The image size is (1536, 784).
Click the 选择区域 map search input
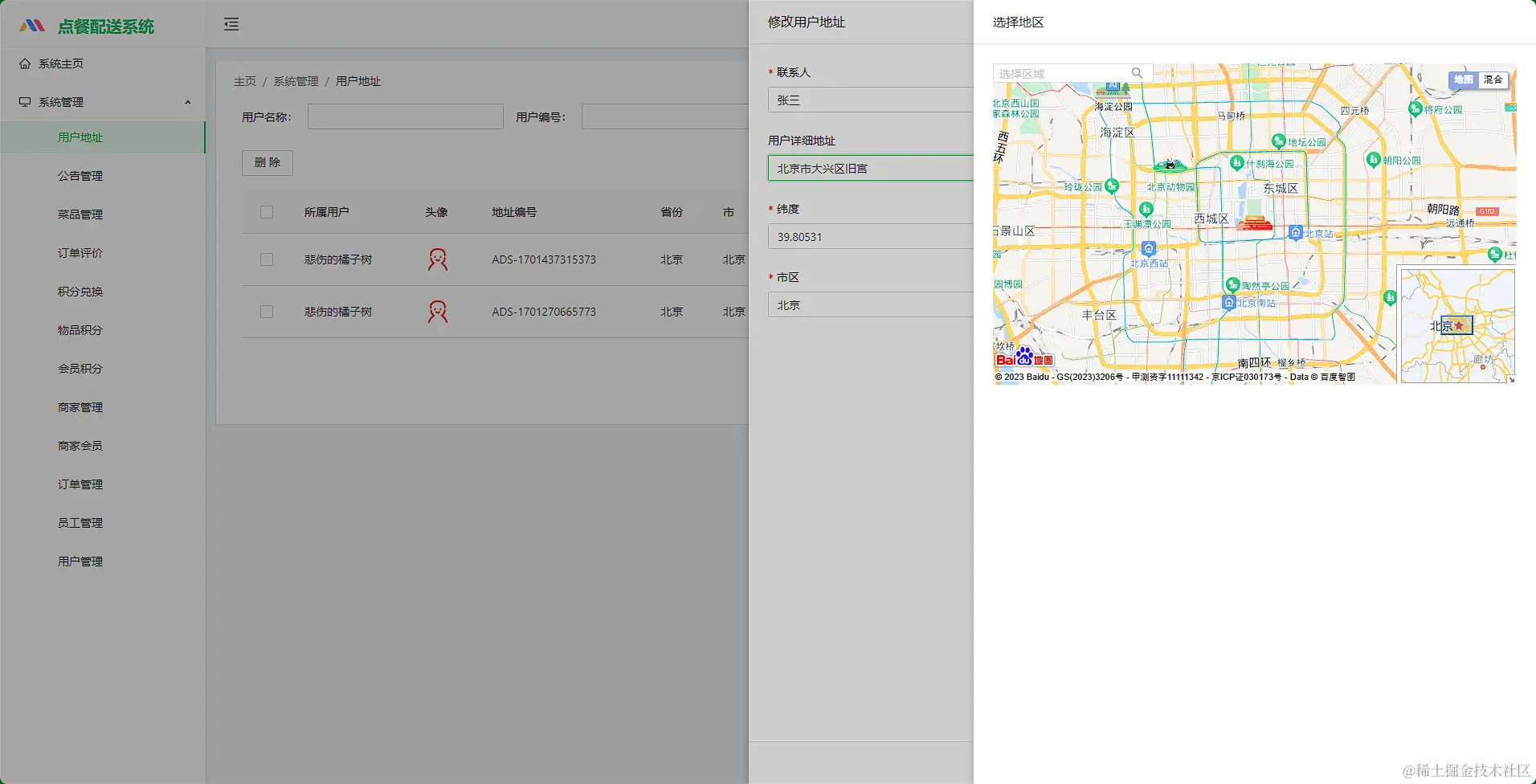click(1062, 73)
